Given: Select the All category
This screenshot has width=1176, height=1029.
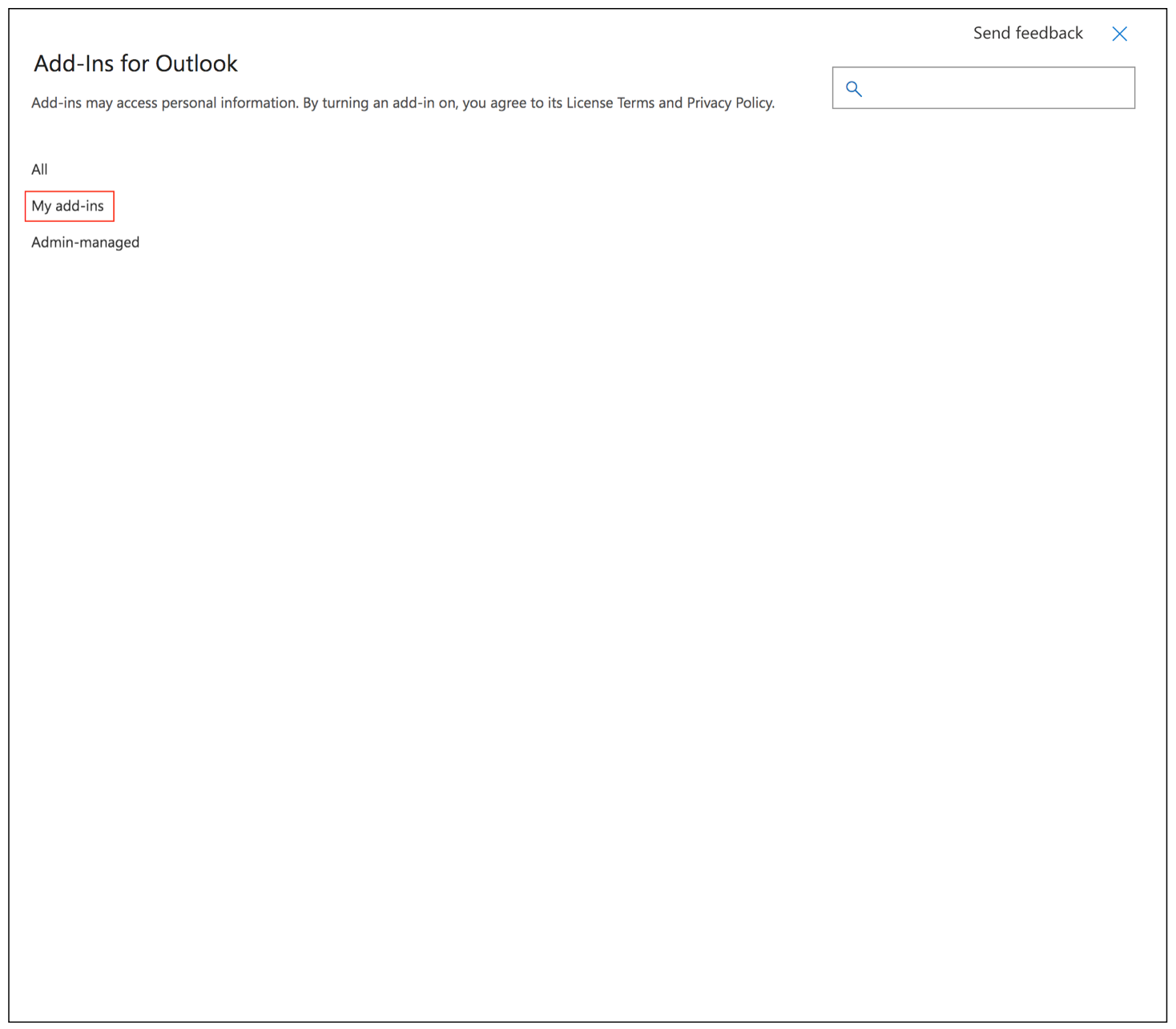Looking at the screenshot, I should coord(39,169).
